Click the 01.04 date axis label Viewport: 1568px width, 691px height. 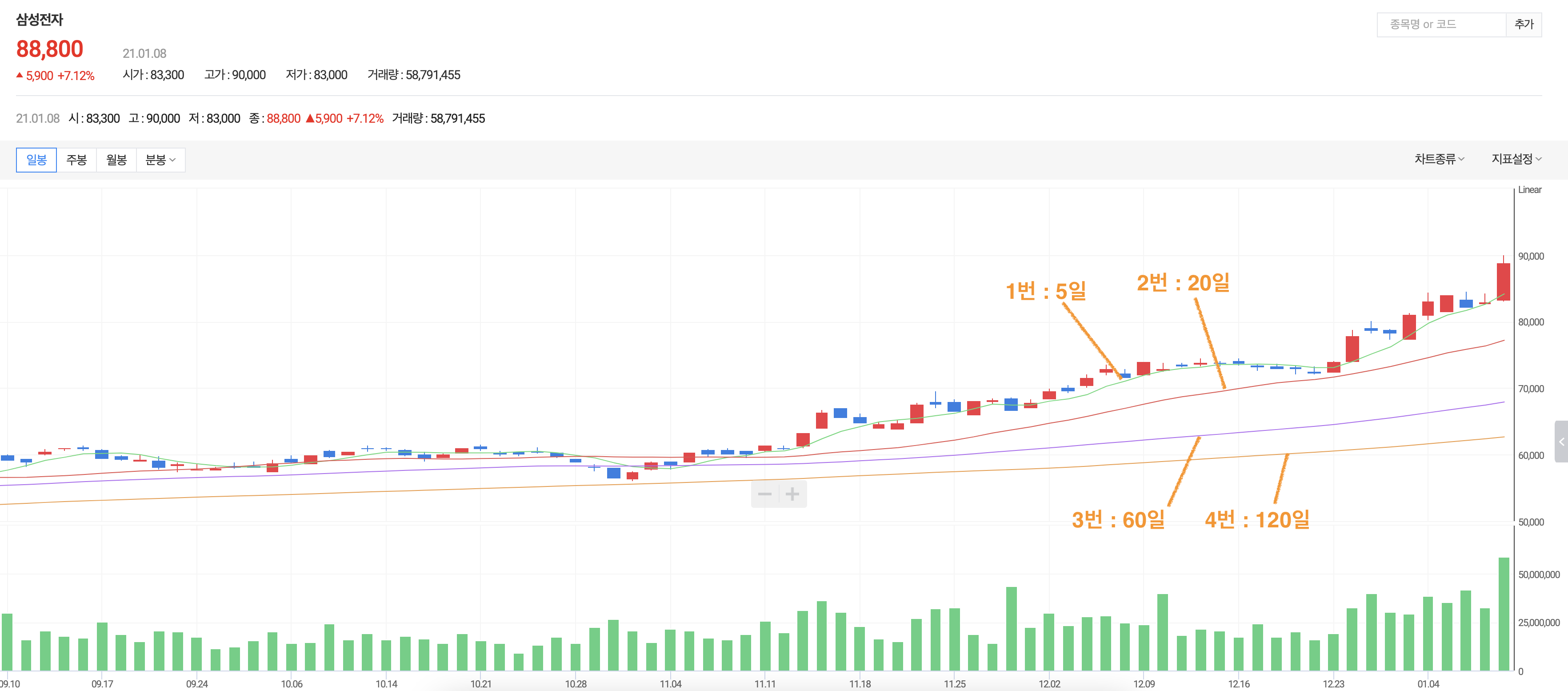(x=1428, y=684)
